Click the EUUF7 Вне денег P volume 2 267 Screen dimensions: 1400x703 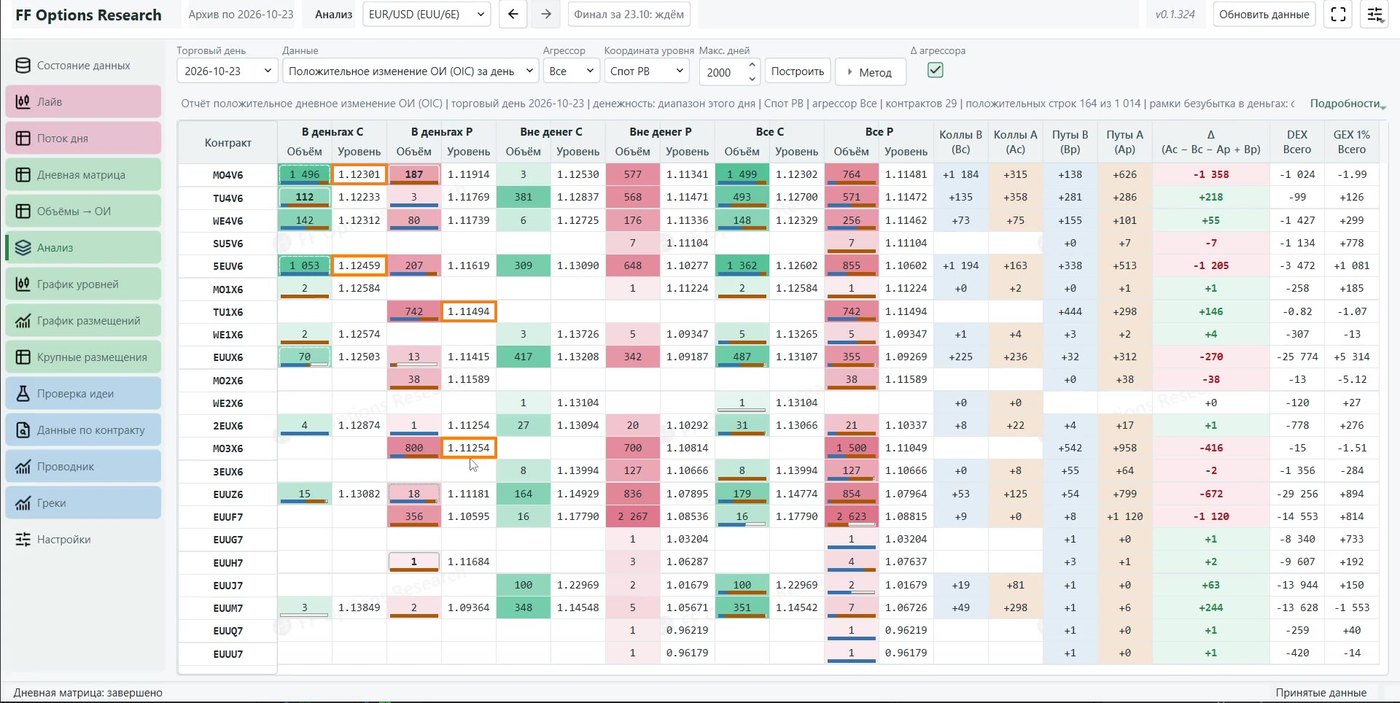pyautogui.click(x=633, y=516)
